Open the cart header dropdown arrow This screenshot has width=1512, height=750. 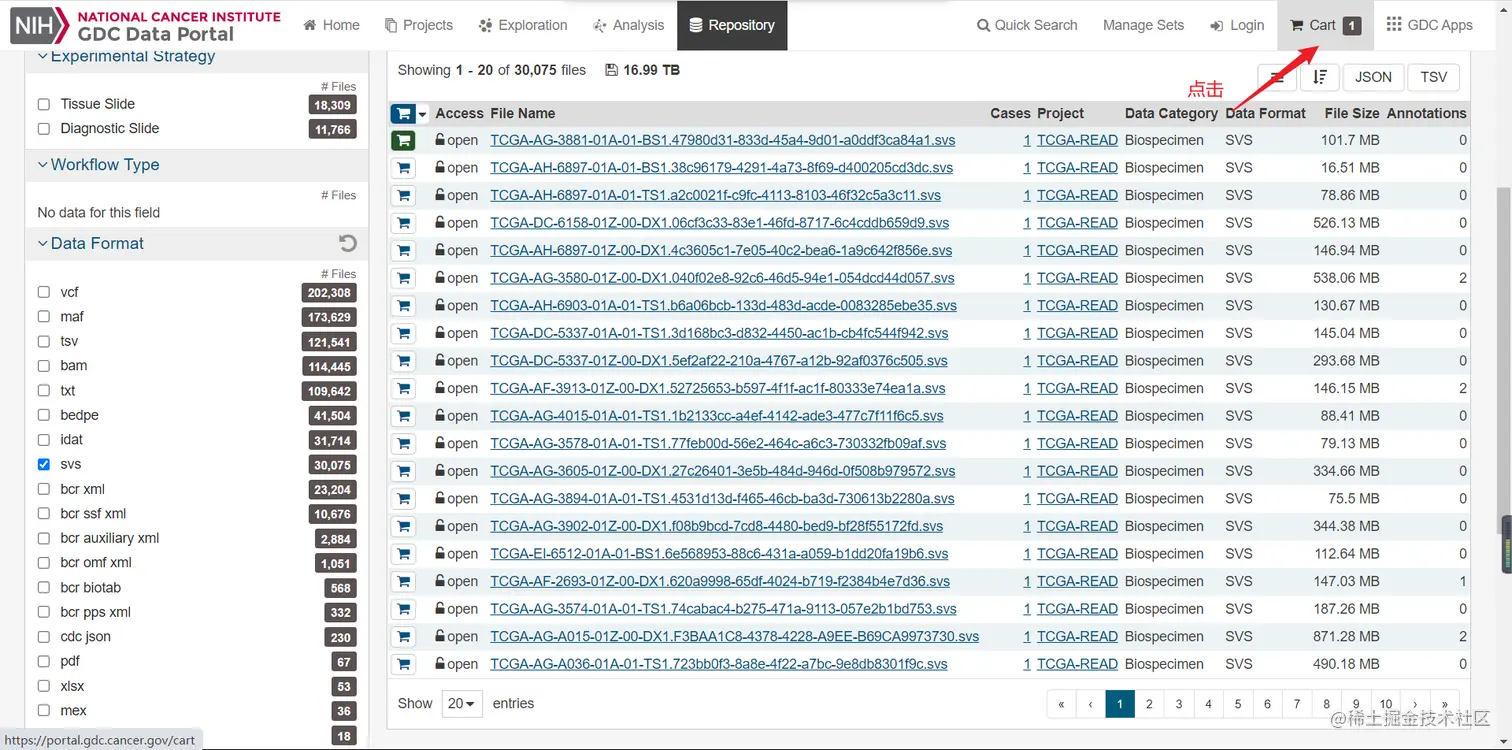(x=423, y=114)
